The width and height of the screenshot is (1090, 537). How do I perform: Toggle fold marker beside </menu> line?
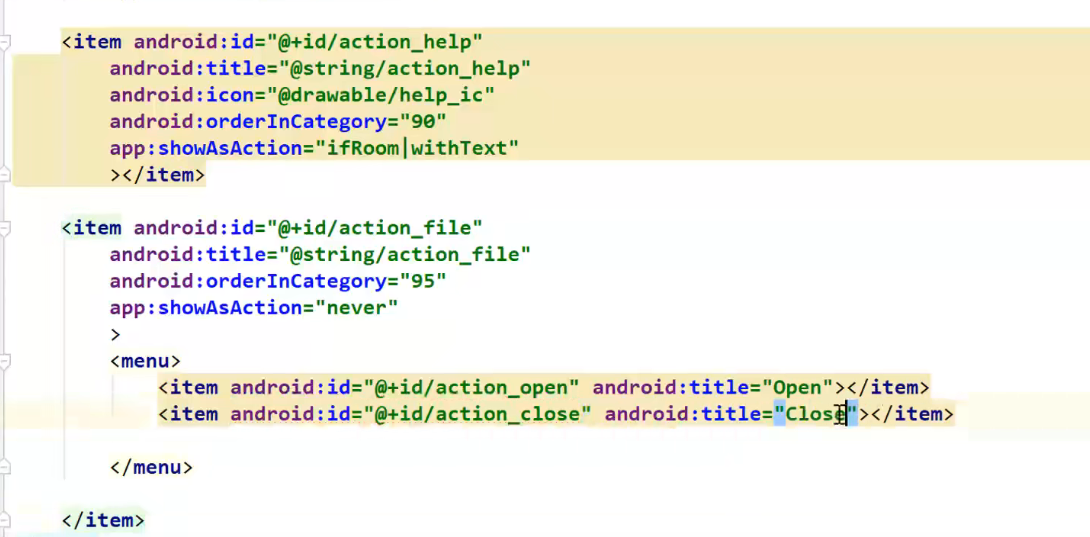(5, 467)
